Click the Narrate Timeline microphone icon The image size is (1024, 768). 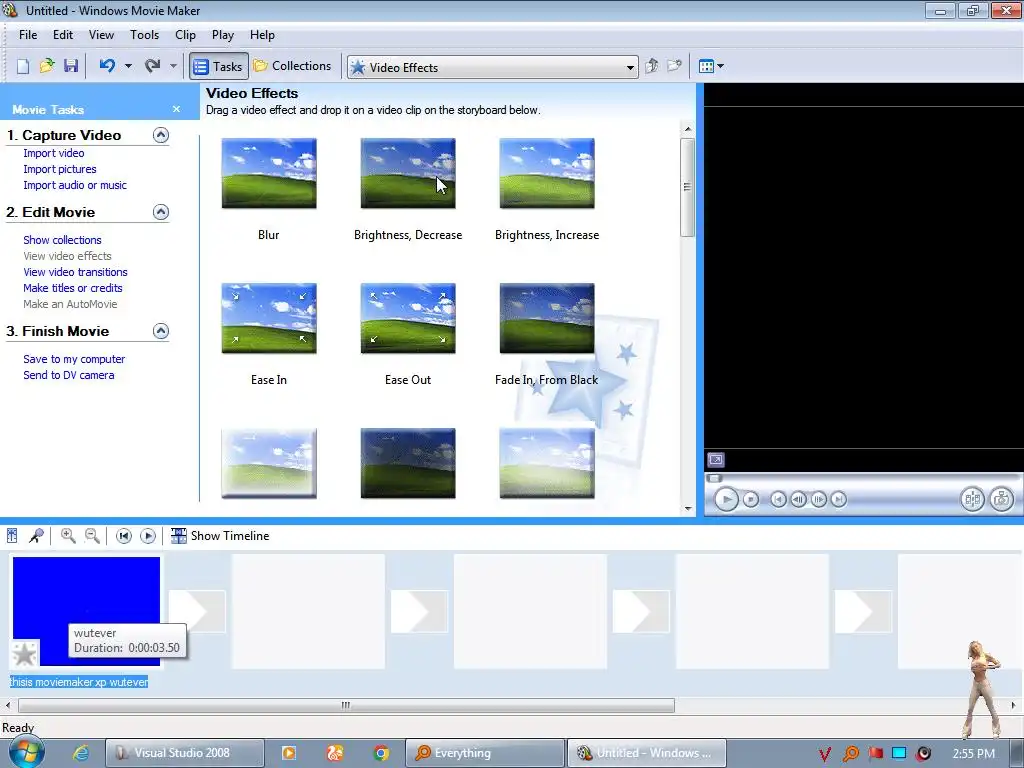point(36,536)
